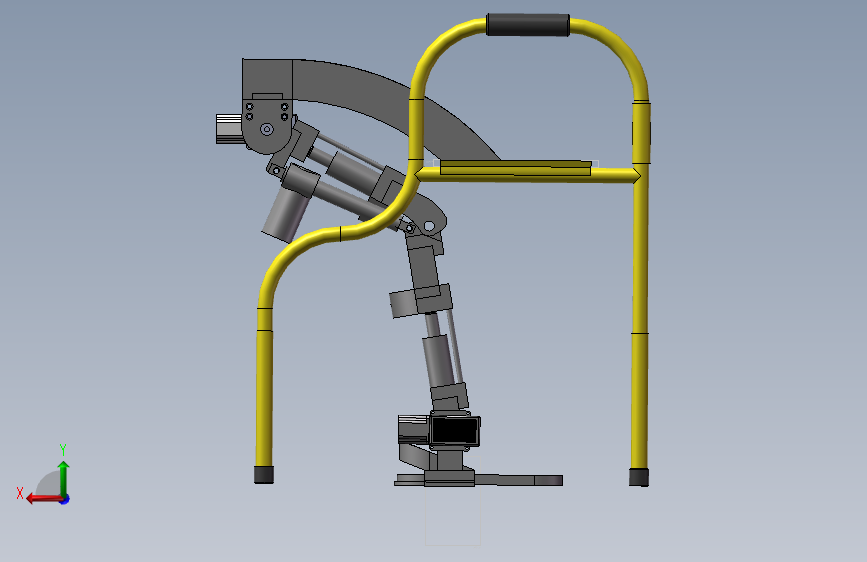Select the gray foot plate at the bottom
Screen dimensions: 867x562
[x=479, y=480]
